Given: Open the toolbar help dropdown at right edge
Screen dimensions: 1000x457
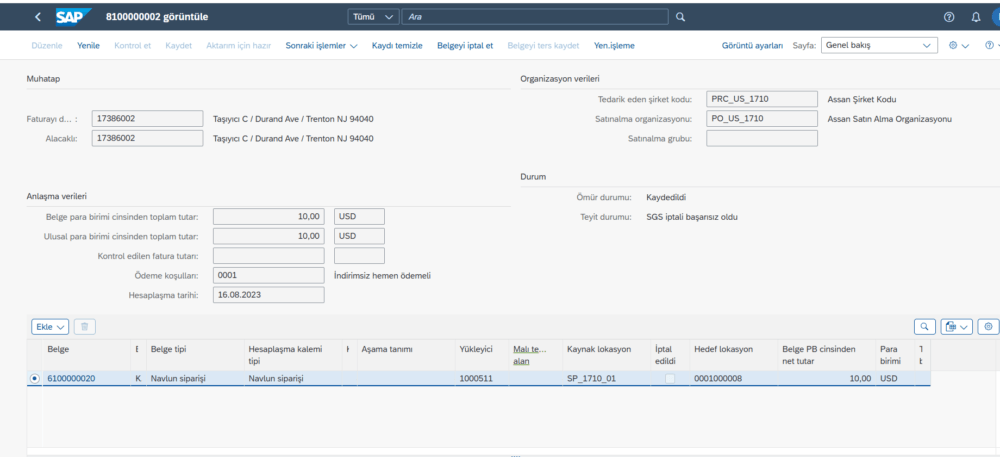Looking at the screenshot, I should pyautogui.click(x=992, y=46).
